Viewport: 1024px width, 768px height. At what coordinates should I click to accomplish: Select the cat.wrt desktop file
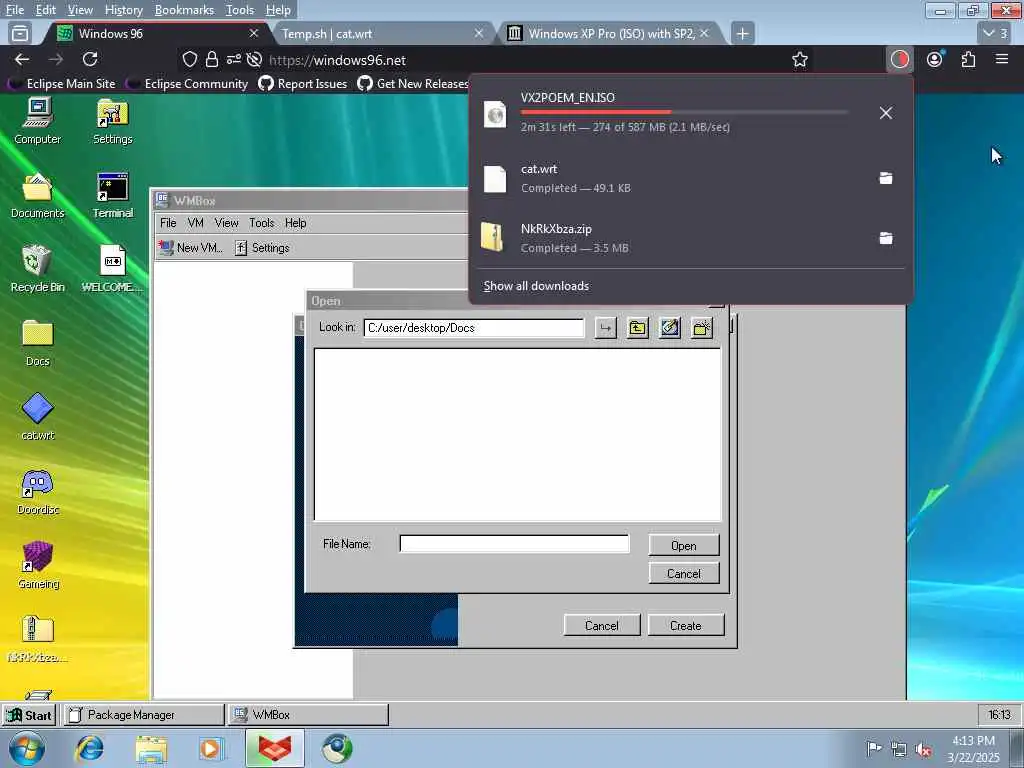(x=37, y=417)
